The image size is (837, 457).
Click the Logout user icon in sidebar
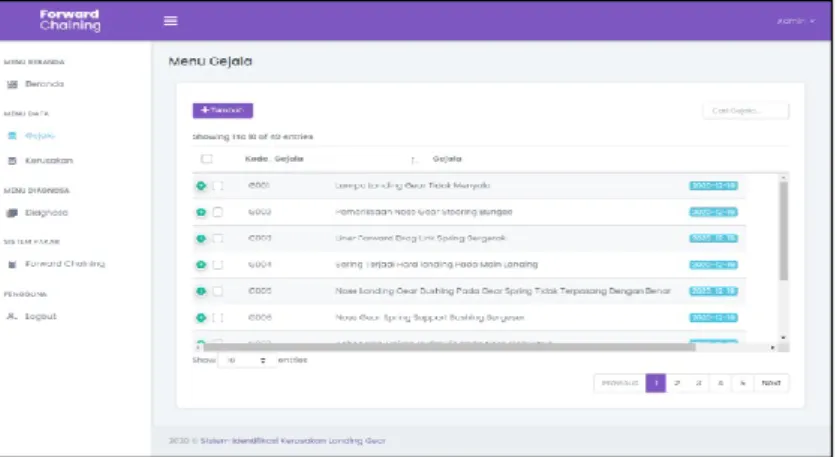coord(12,316)
